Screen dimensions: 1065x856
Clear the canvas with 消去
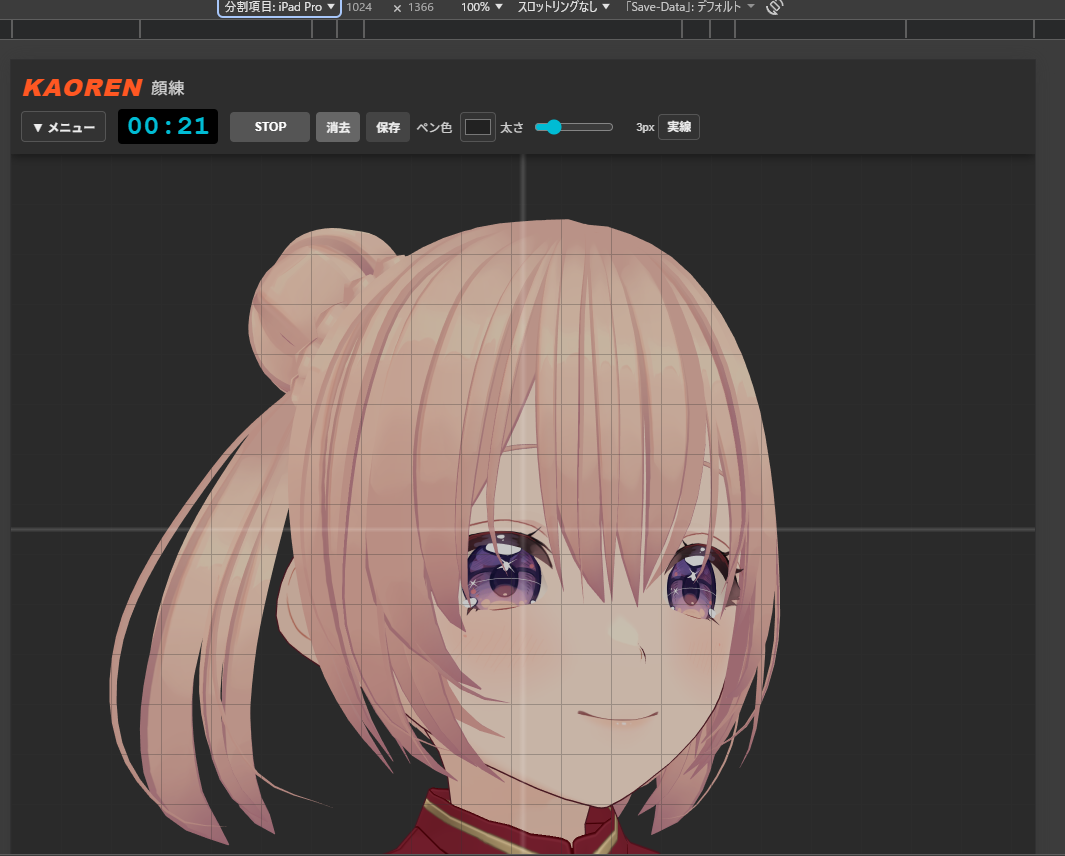pyautogui.click(x=338, y=127)
